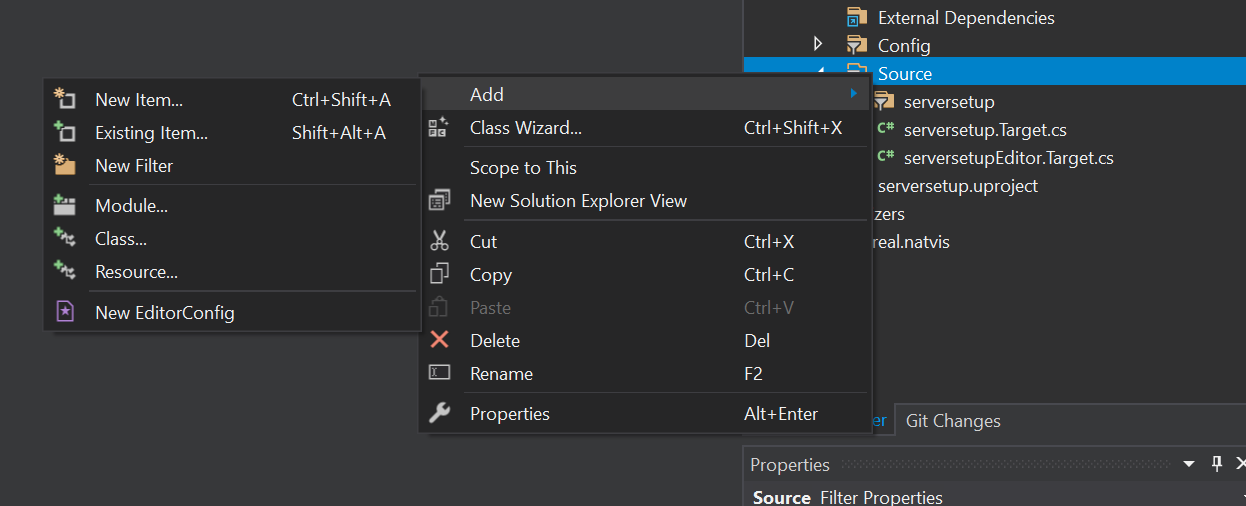1246x506 pixels.
Task: Open the Properties panel dropdown arrow
Action: coord(1189,464)
